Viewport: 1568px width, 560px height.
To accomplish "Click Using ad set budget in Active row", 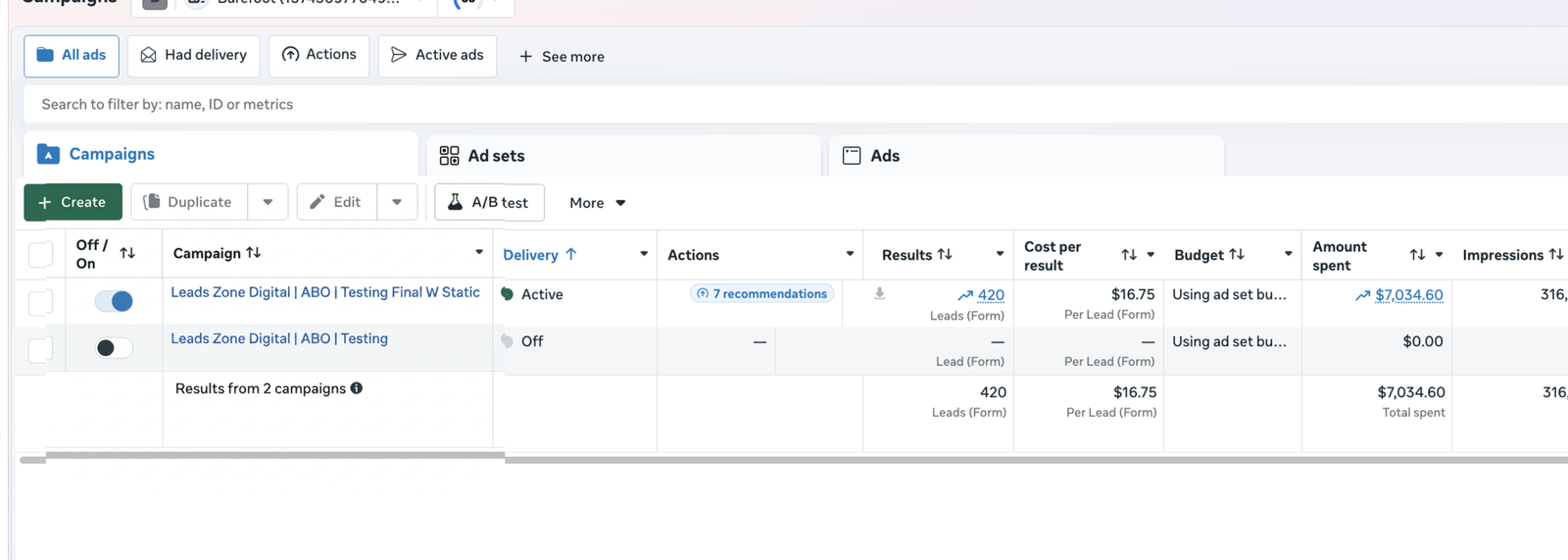I will [x=1230, y=294].
